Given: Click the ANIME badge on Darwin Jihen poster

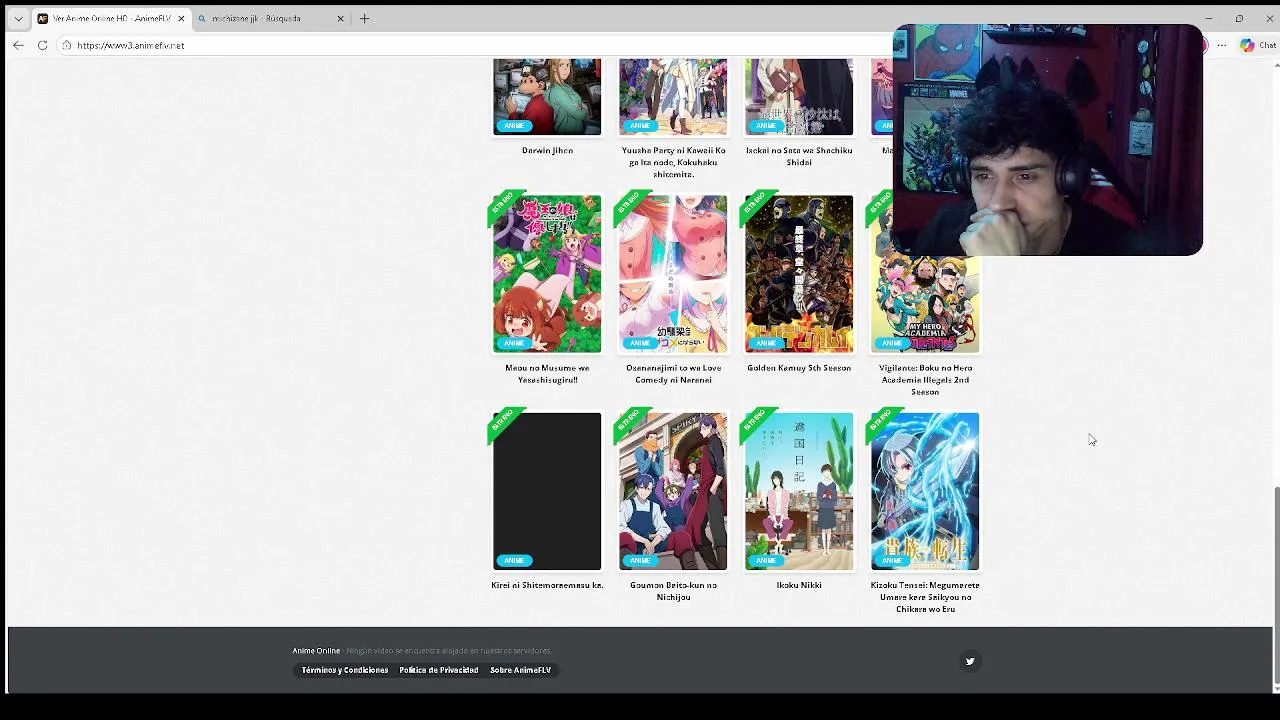Looking at the screenshot, I should coord(514,126).
